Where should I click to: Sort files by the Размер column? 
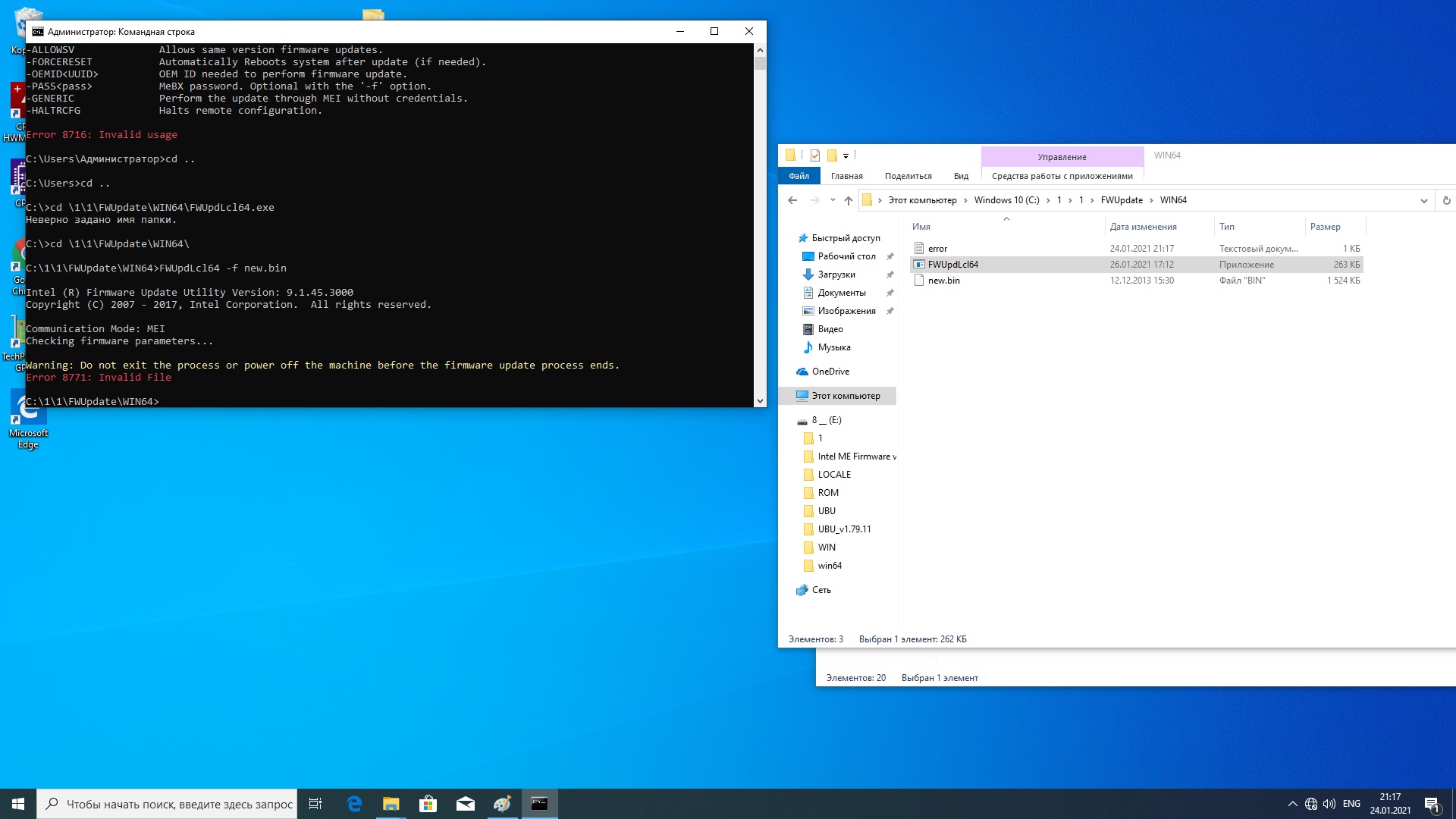pos(1325,227)
